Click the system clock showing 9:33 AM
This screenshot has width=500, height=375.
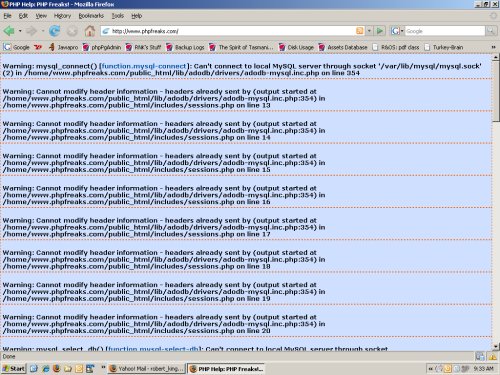tap(483, 369)
